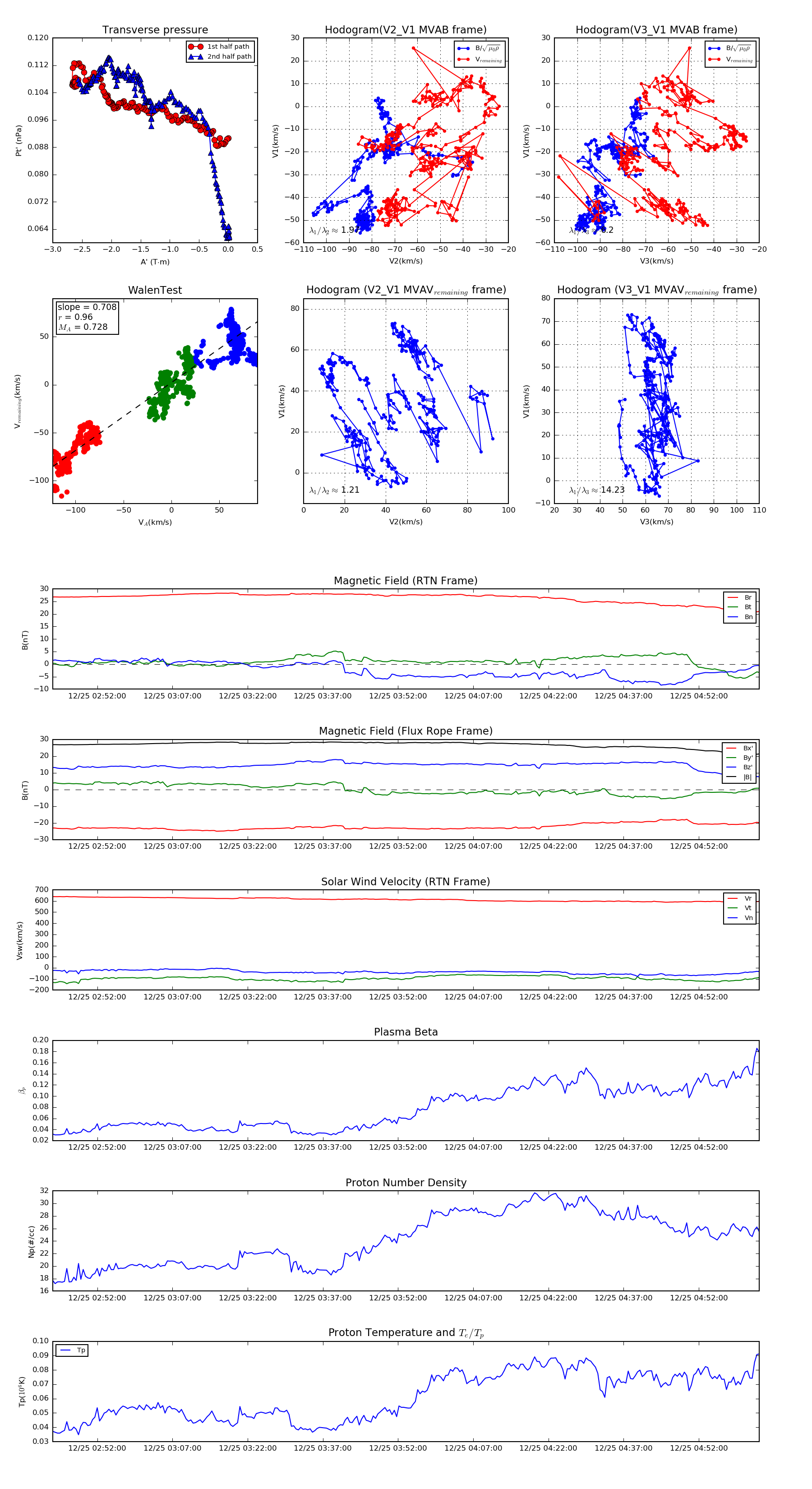Select the '2nd half path' legend entry
The image size is (812, 1489).
pyautogui.click(x=220, y=57)
